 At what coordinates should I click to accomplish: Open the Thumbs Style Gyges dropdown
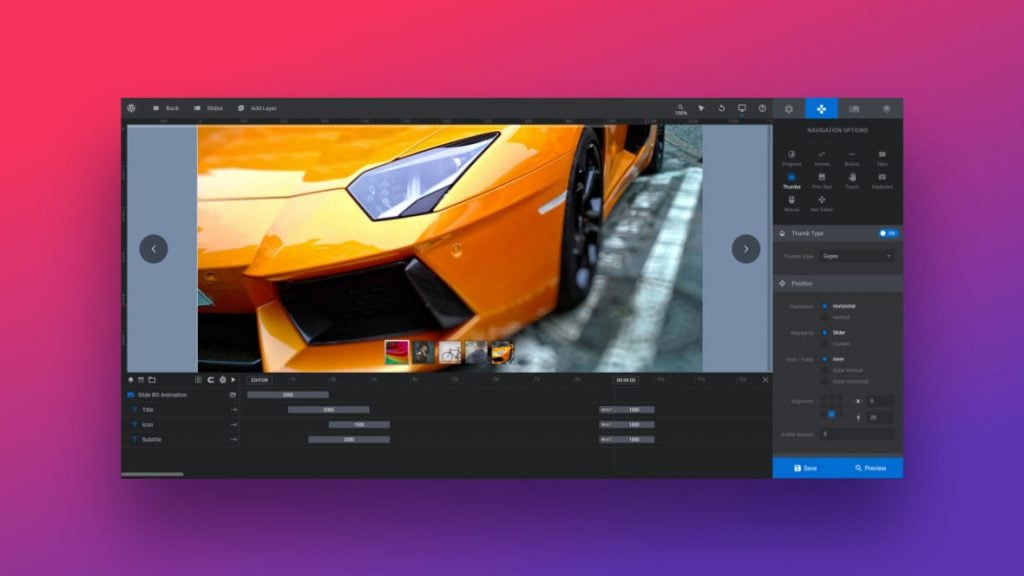click(x=856, y=256)
